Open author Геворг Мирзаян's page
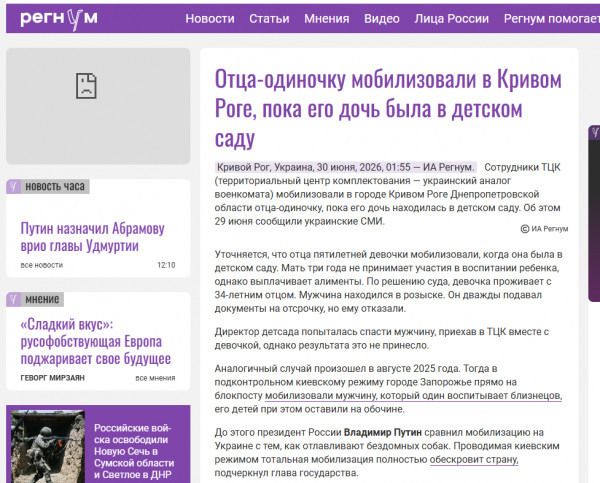Screen dimensions: 600x483 point(52,378)
